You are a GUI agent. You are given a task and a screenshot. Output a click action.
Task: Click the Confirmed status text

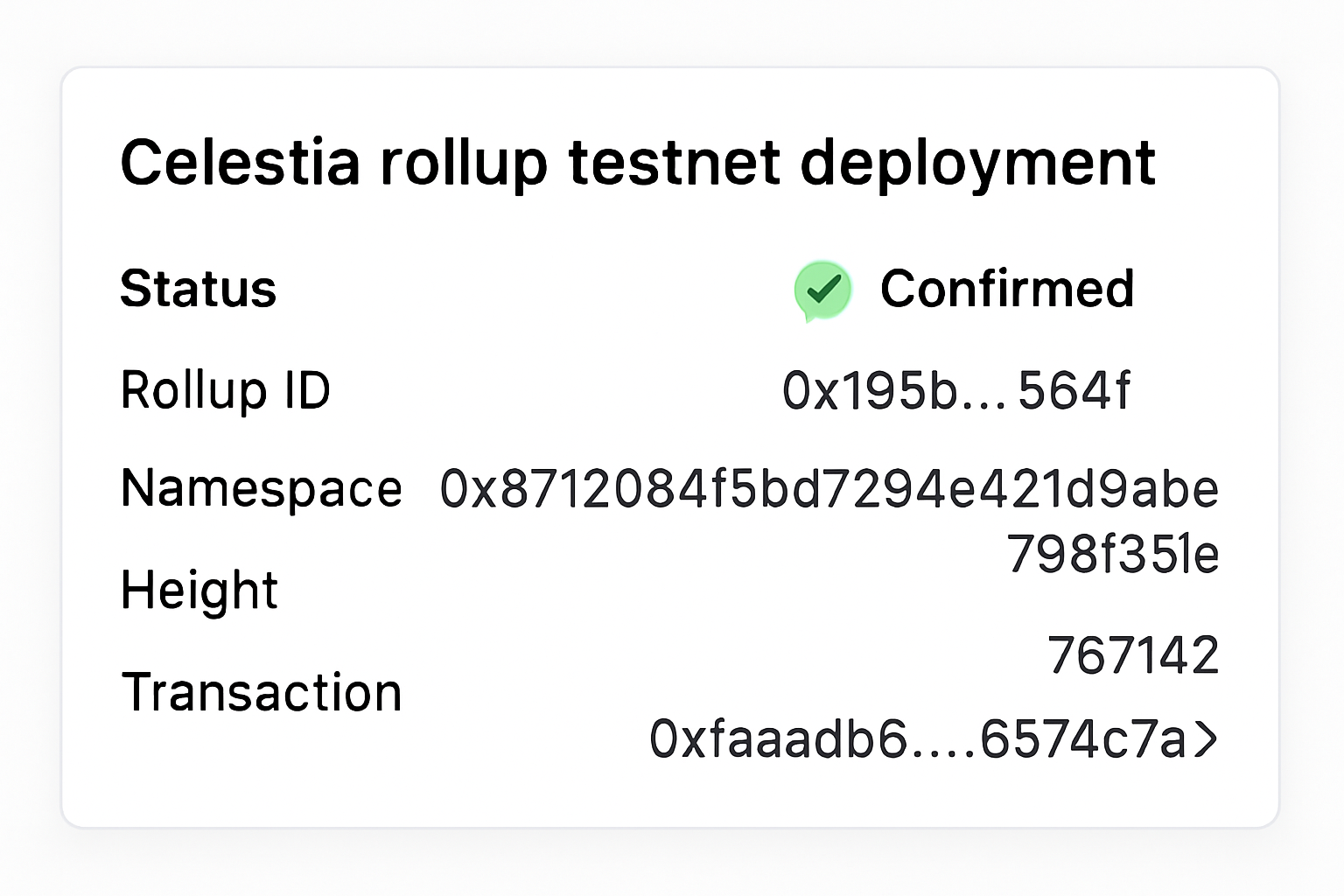(1006, 289)
